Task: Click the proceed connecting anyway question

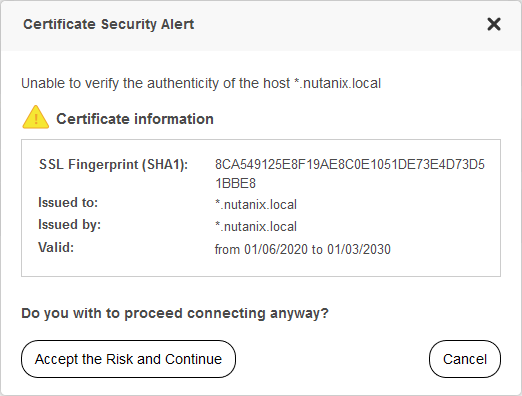Action: click(175, 313)
